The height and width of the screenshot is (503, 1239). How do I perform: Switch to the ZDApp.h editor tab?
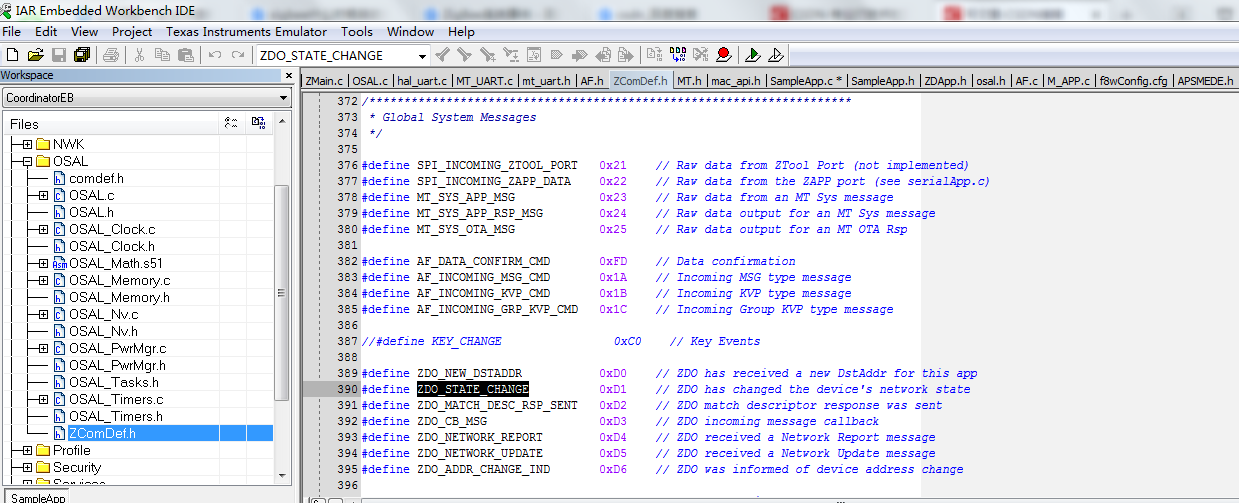point(945,81)
